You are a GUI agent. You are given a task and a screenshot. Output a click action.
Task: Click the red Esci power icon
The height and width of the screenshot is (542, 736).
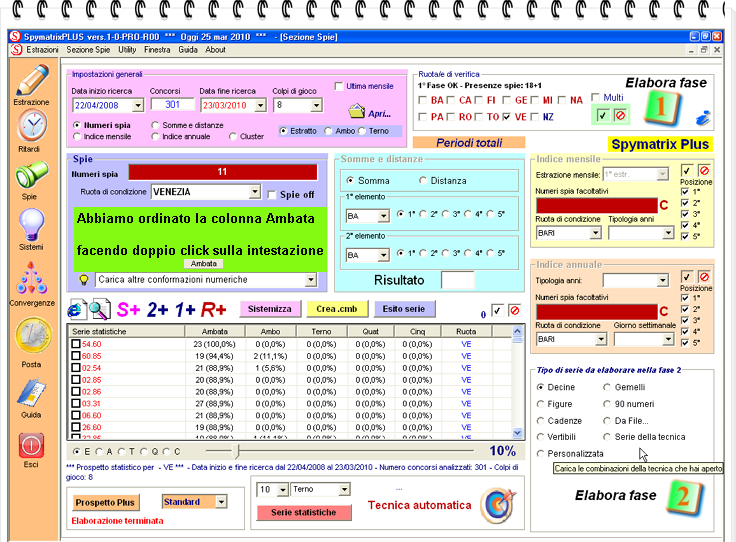pyautogui.click(x=31, y=445)
